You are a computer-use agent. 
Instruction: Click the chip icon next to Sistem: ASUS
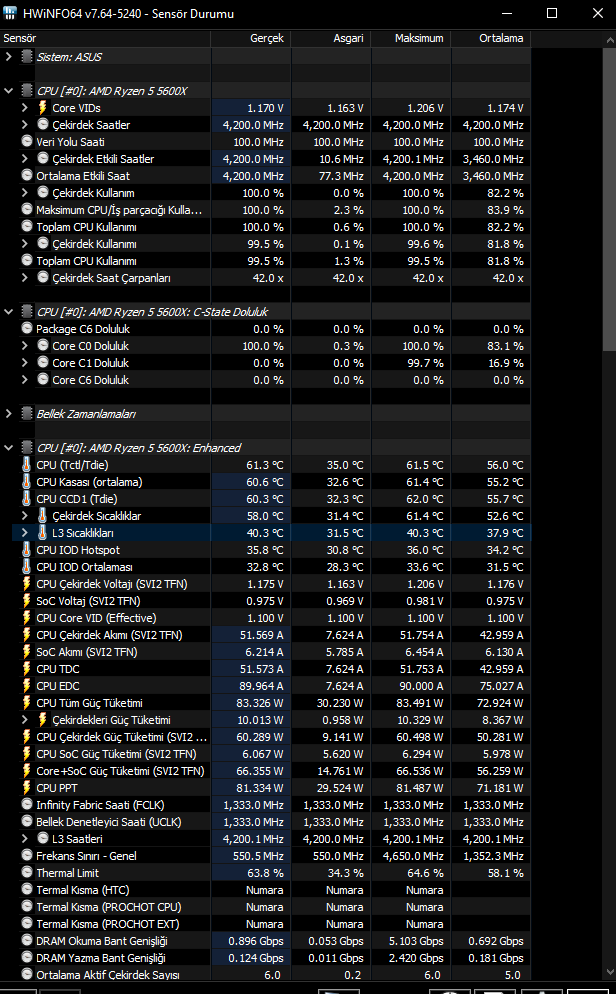[27, 56]
